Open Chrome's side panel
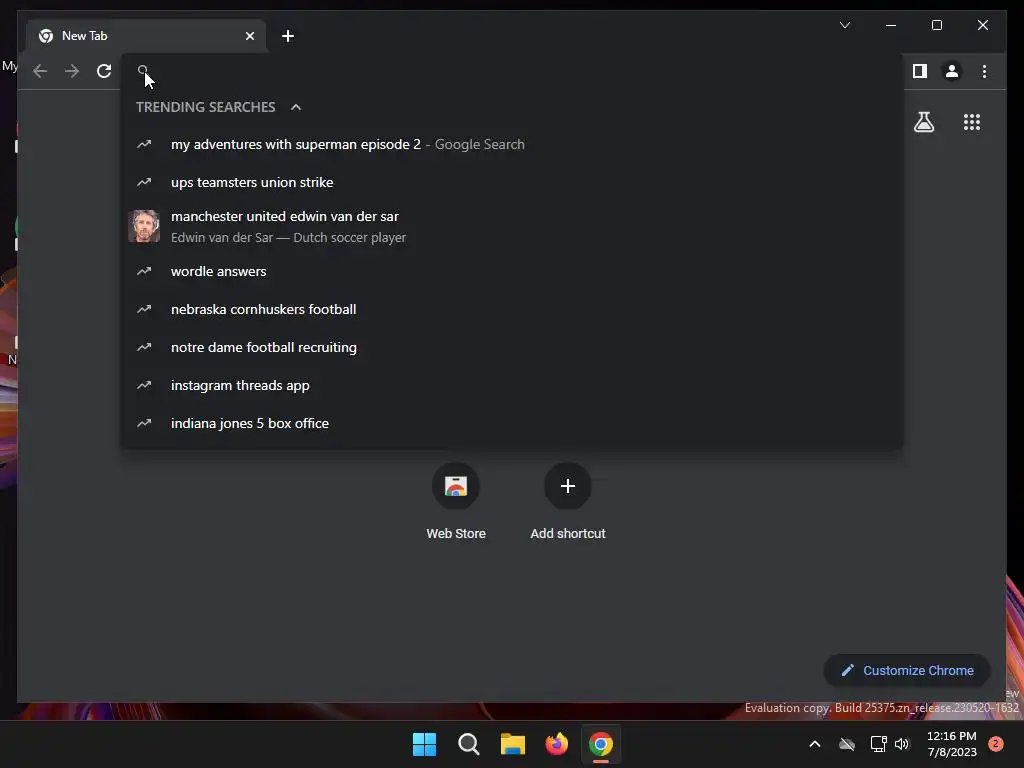The width and height of the screenshot is (1024, 768). 920,71
